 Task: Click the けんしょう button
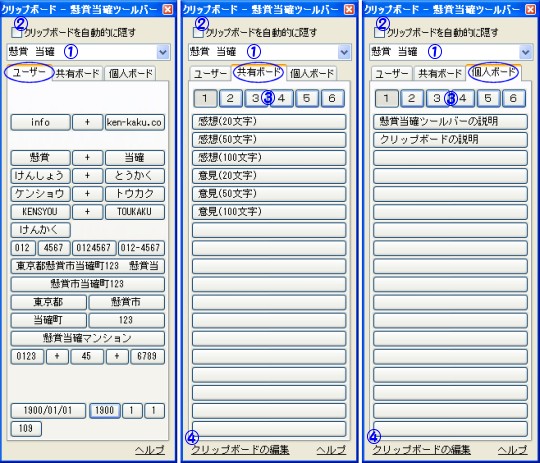pyautogui.click(x=41, y=176)
